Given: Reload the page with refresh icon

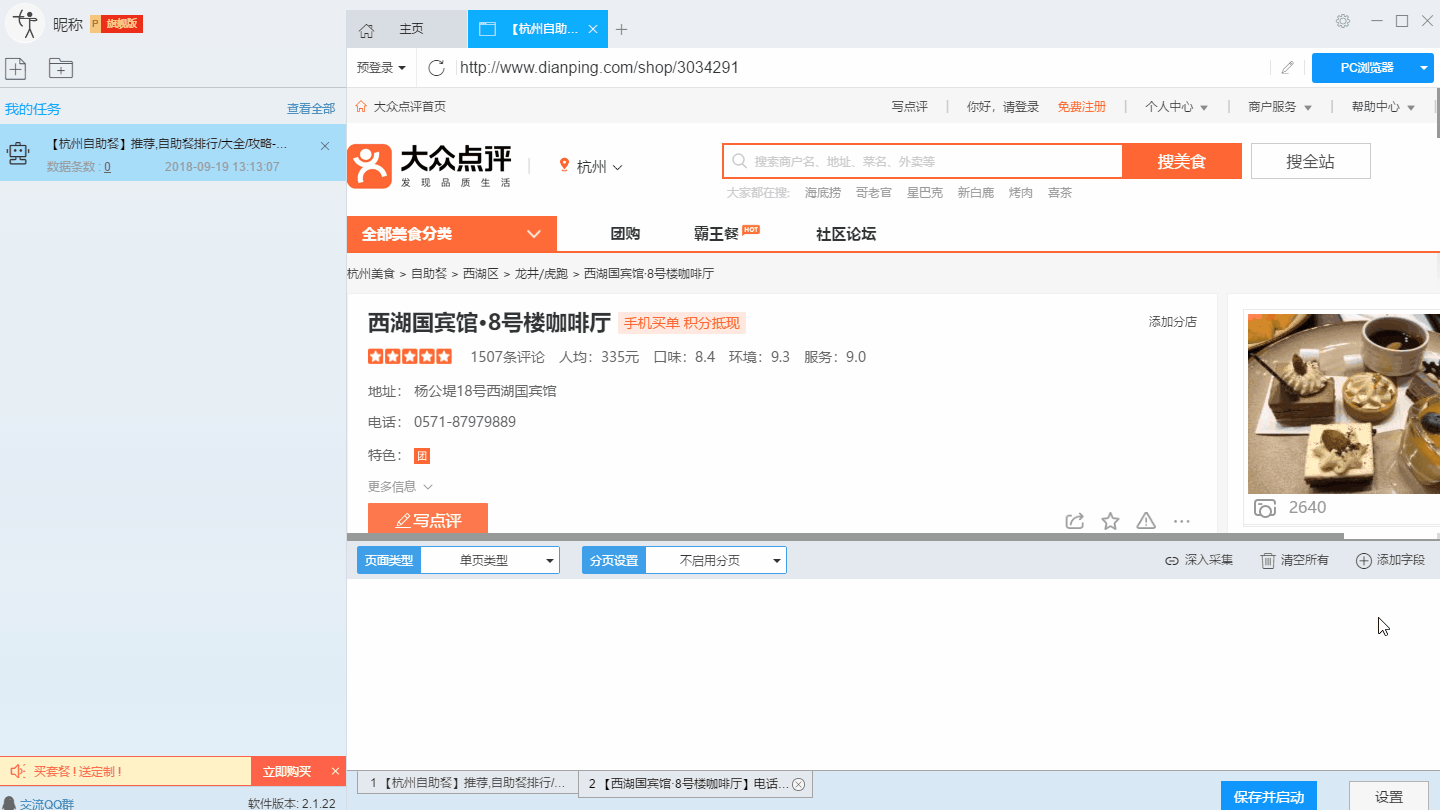Looking at the screenshot, I should tap(436, 68).
